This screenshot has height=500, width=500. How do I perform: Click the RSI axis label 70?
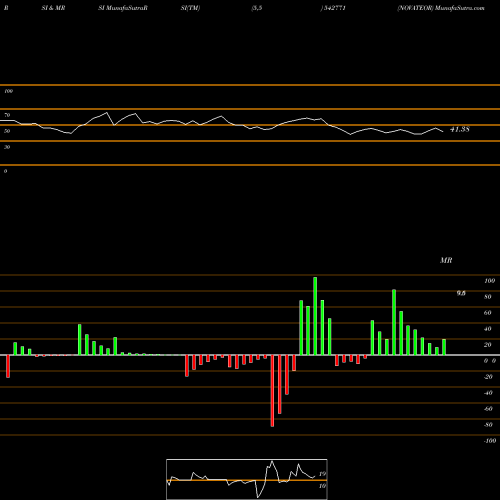[x=7, y=115]
